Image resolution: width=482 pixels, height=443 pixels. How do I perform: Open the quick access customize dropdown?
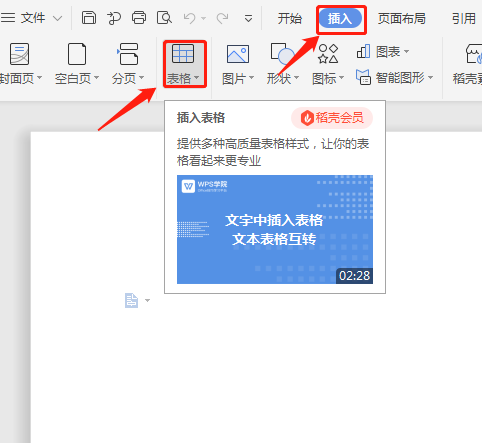pyautogui.click(x=248, y=18)
